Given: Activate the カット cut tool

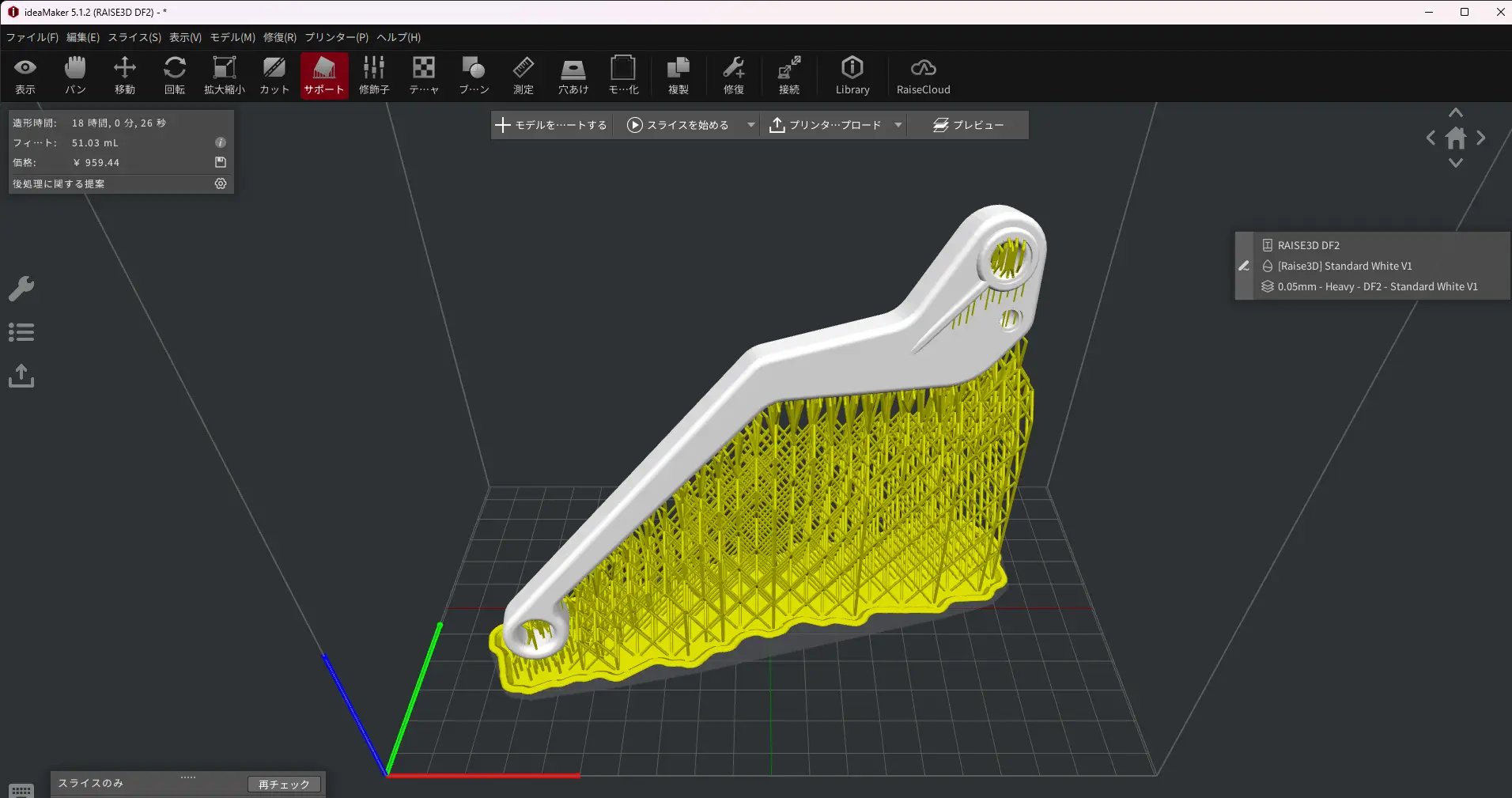Looking at the screenshot, I should click(x=274, y=76).
